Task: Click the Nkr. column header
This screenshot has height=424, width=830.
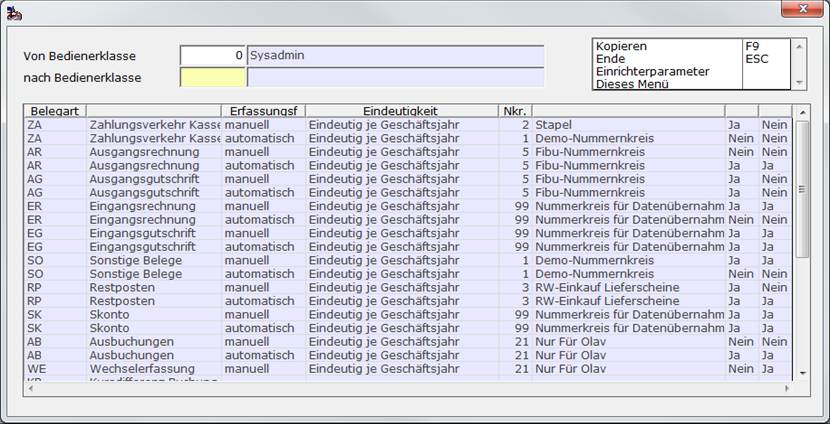Action: [515, 111]
